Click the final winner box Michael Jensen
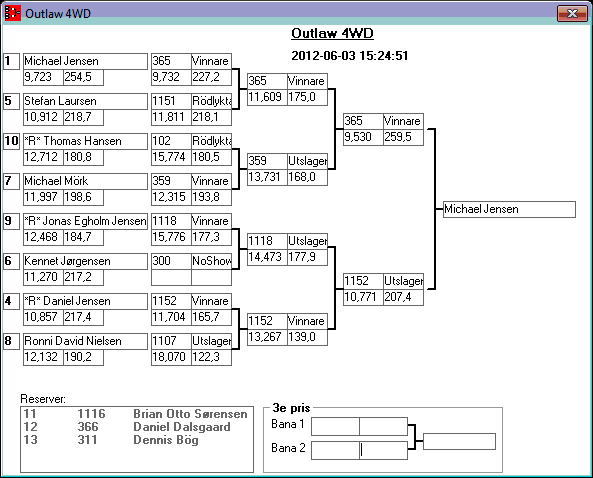 509,210
